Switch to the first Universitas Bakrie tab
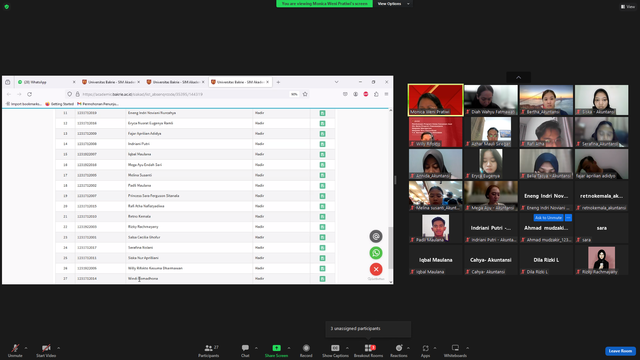Viewport: 640px width, 360px height. pyautogui.click(x=111, y=82)
